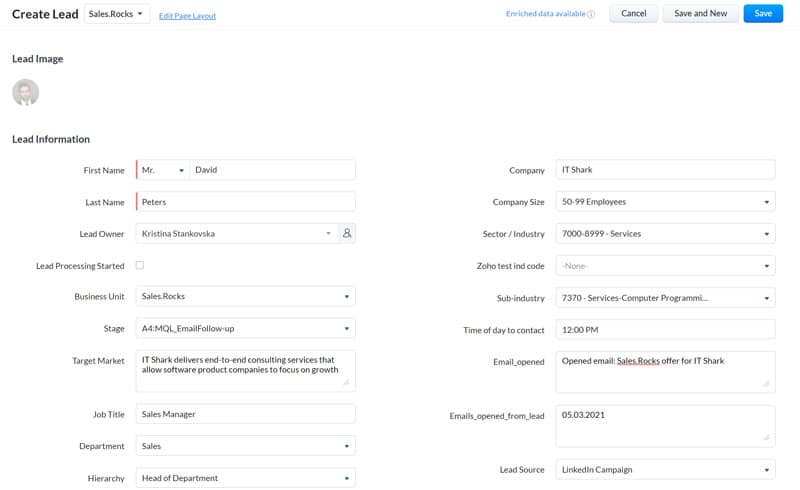The height and width of the screenshot is (490, 800).
Task: Expand the Lead Source dropdown
Action: [766, 469]
